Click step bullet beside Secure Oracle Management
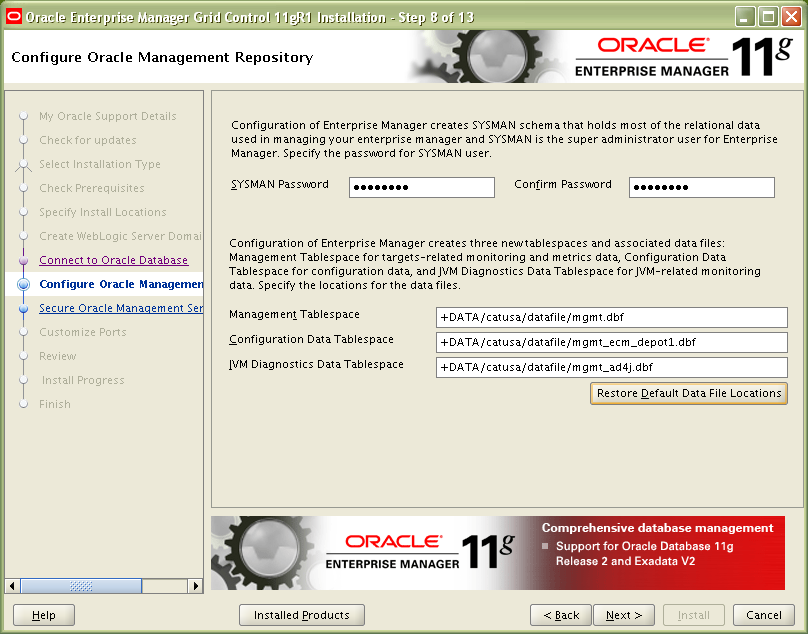 tap(23, 308)
